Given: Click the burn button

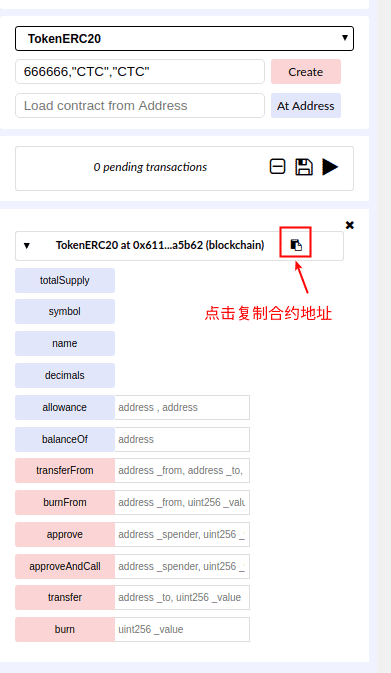Looking at the screenshot, I should pos(65,630).
